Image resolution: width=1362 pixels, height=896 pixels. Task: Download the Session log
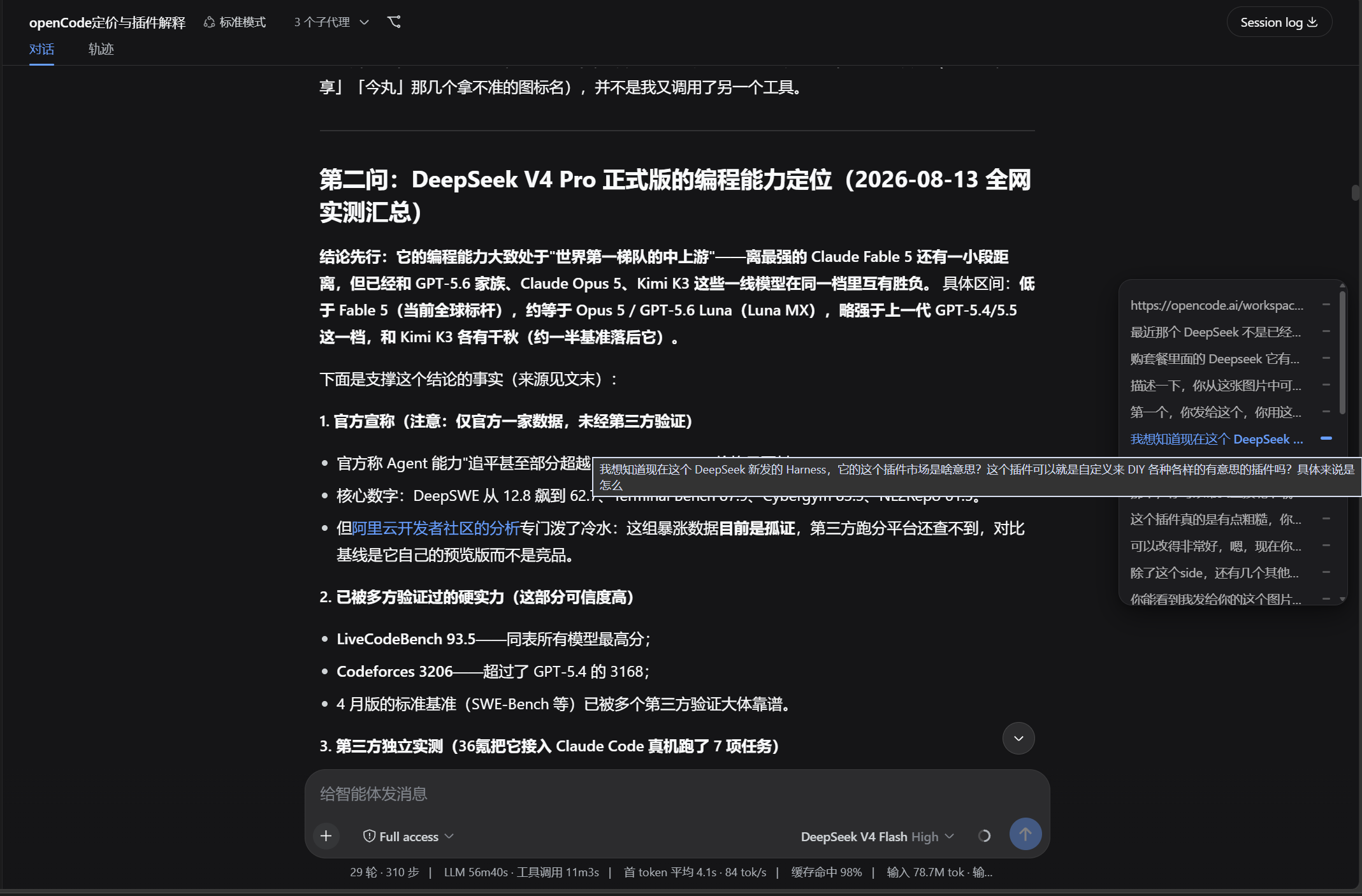[x=1279, y=22]
